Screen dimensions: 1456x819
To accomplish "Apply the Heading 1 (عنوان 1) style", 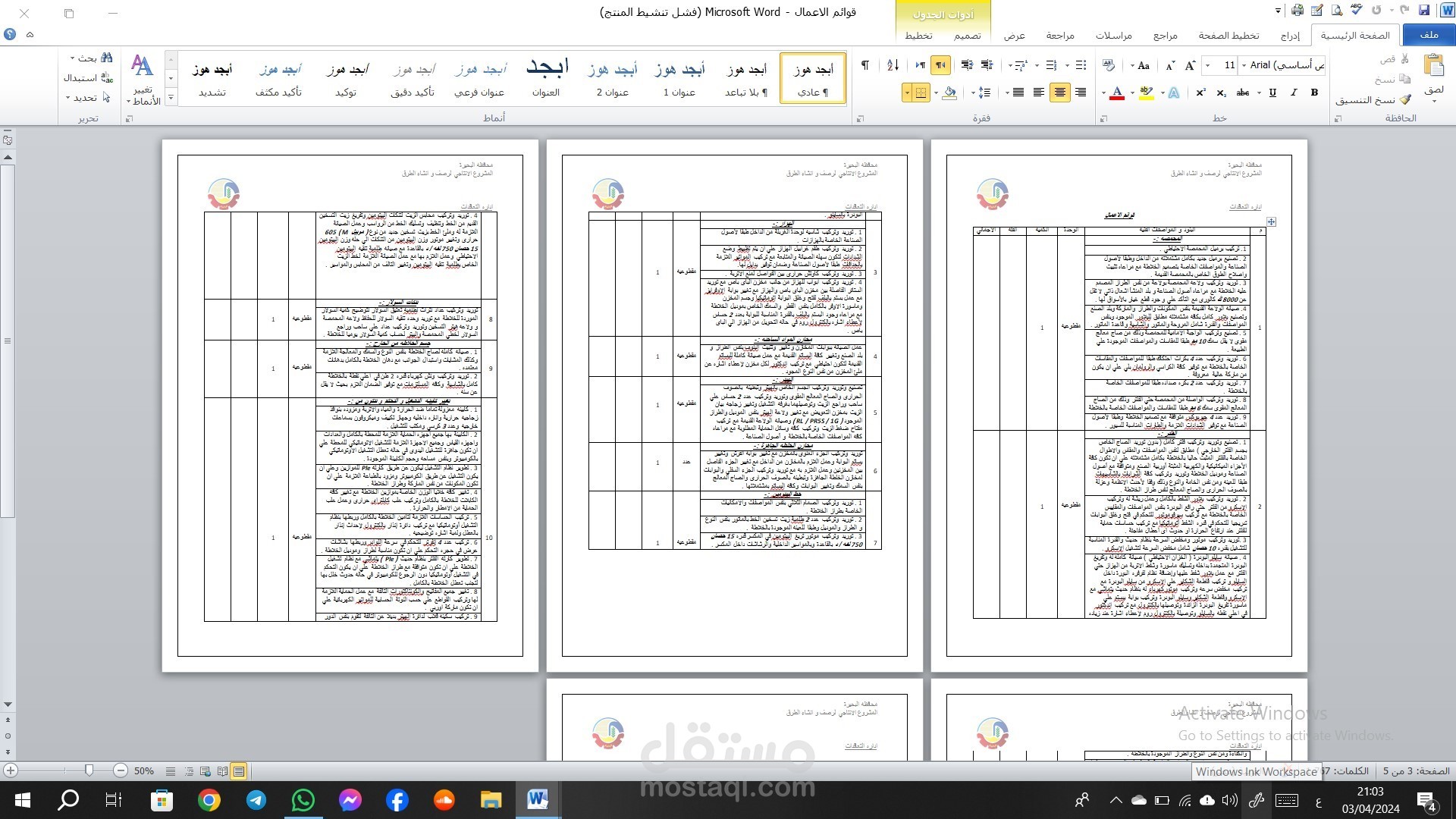I will [x=679, y=78].
